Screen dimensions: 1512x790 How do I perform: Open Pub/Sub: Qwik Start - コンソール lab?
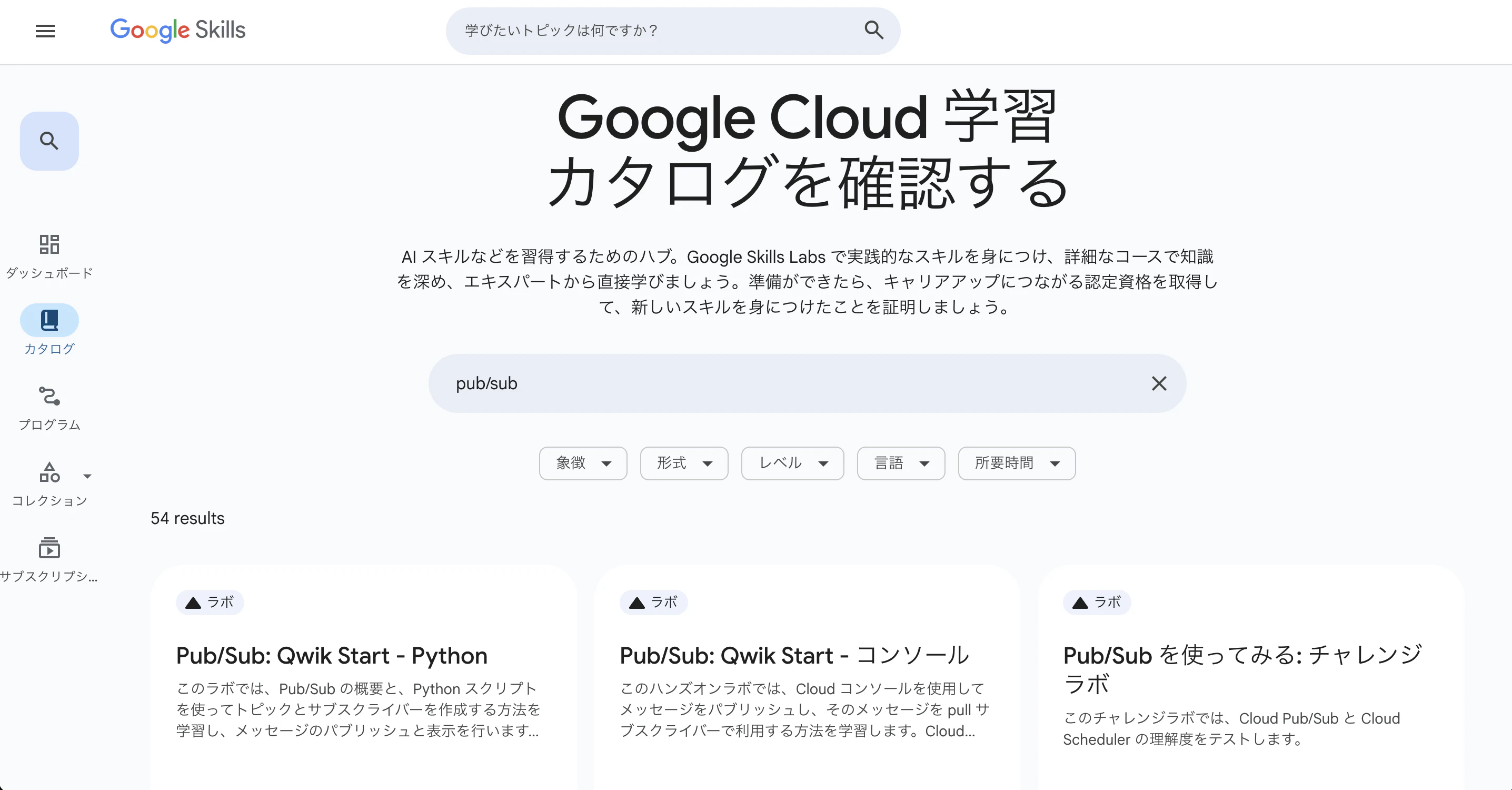pyautogui.click(x=794, y=656)
